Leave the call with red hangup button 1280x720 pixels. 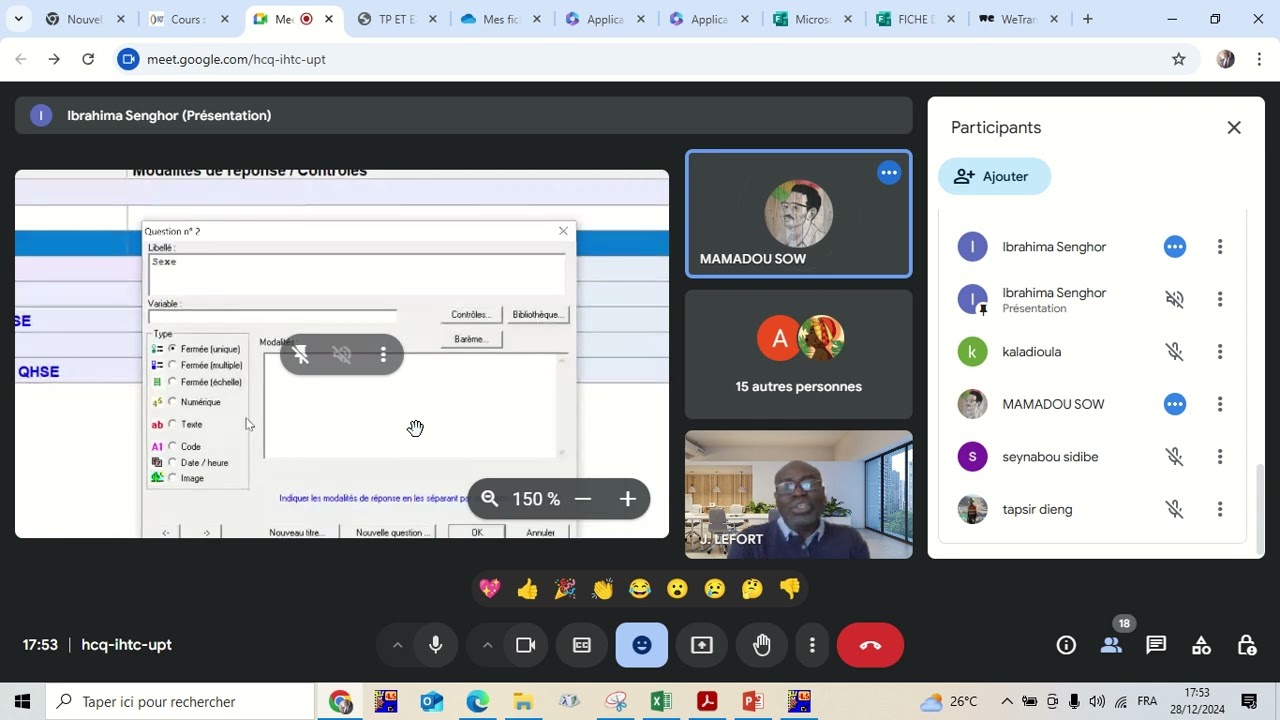870,645
